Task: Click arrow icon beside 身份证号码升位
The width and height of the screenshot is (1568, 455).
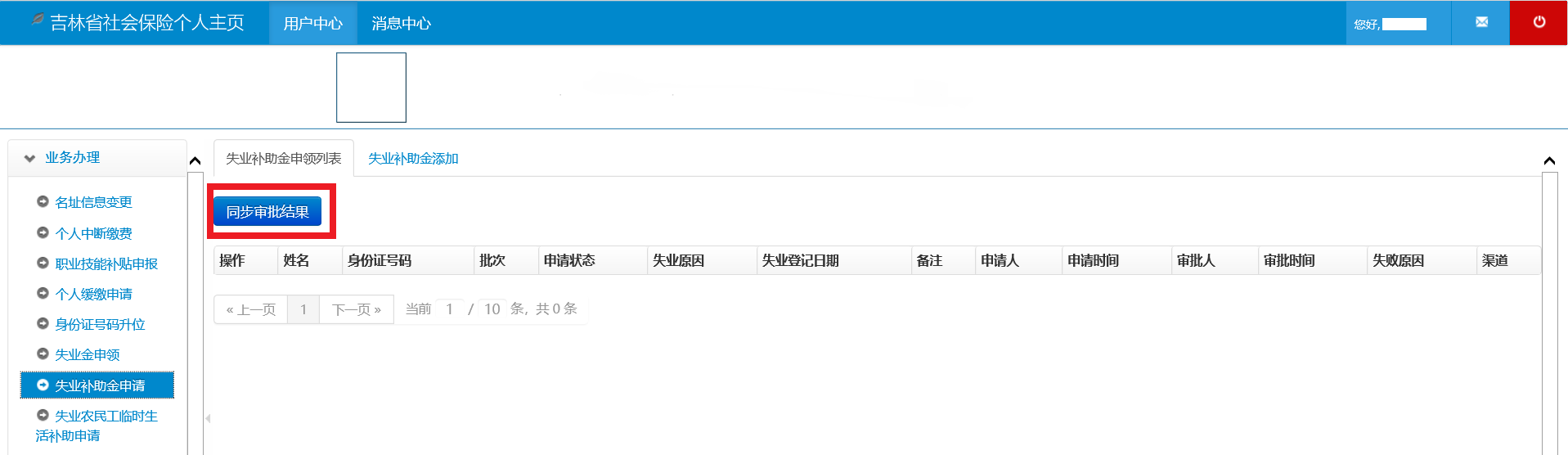Action: point(43,323)
